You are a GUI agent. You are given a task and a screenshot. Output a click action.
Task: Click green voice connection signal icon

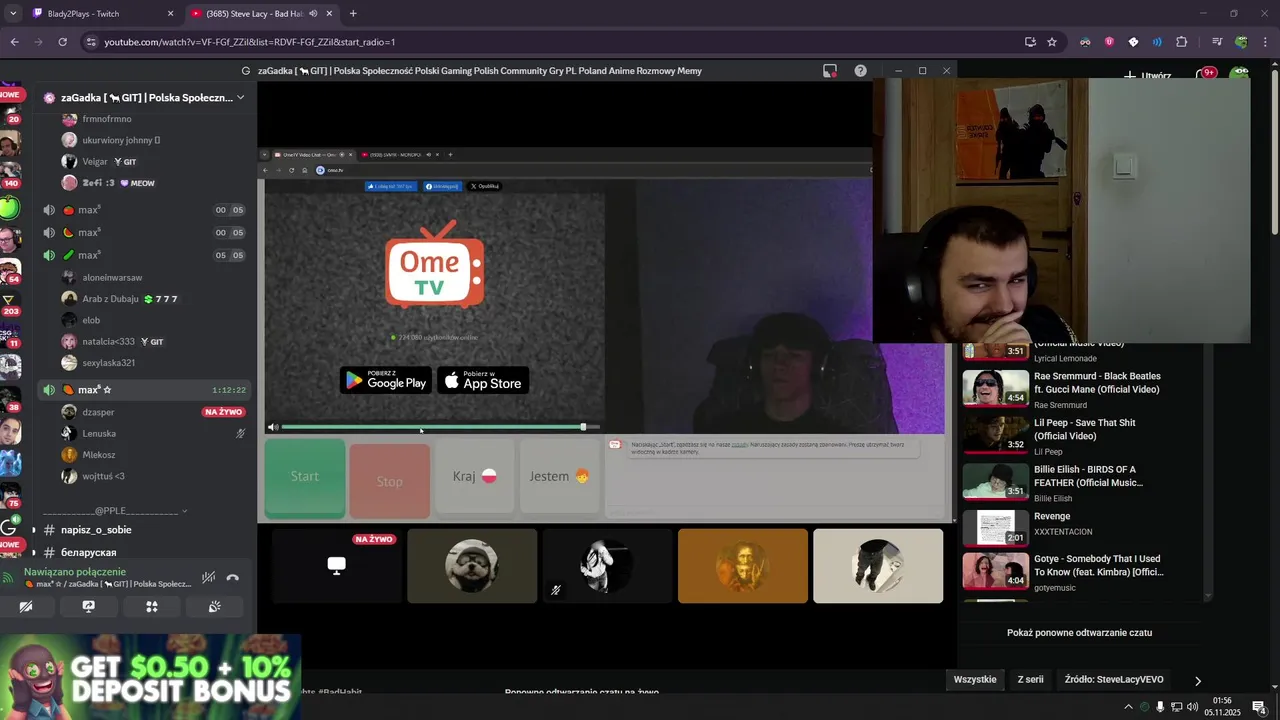pos(10,577)
